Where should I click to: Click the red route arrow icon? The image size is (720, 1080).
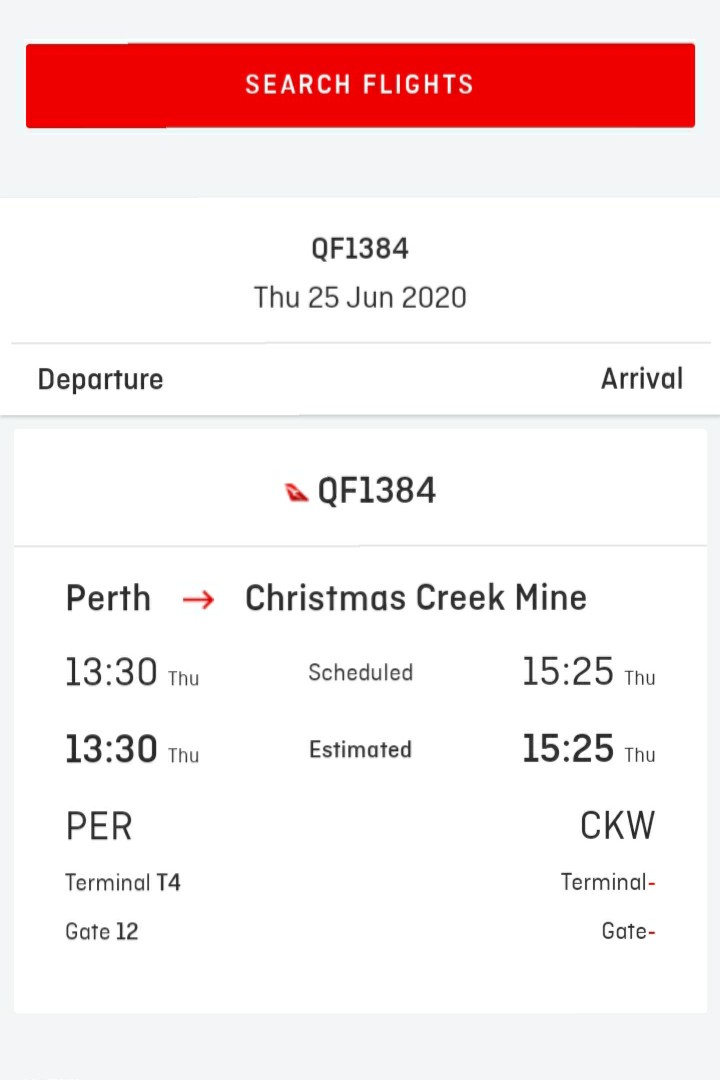(198, 600)
